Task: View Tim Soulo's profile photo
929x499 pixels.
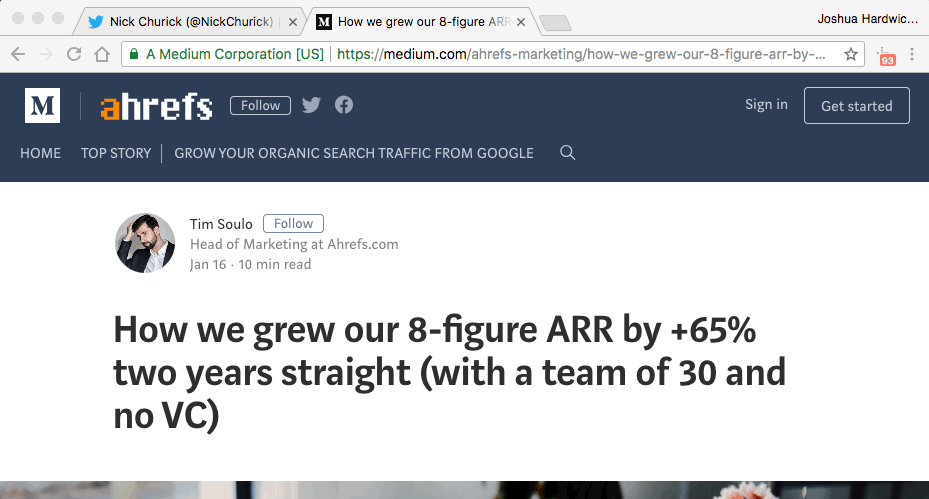Action: pos(145,243)
